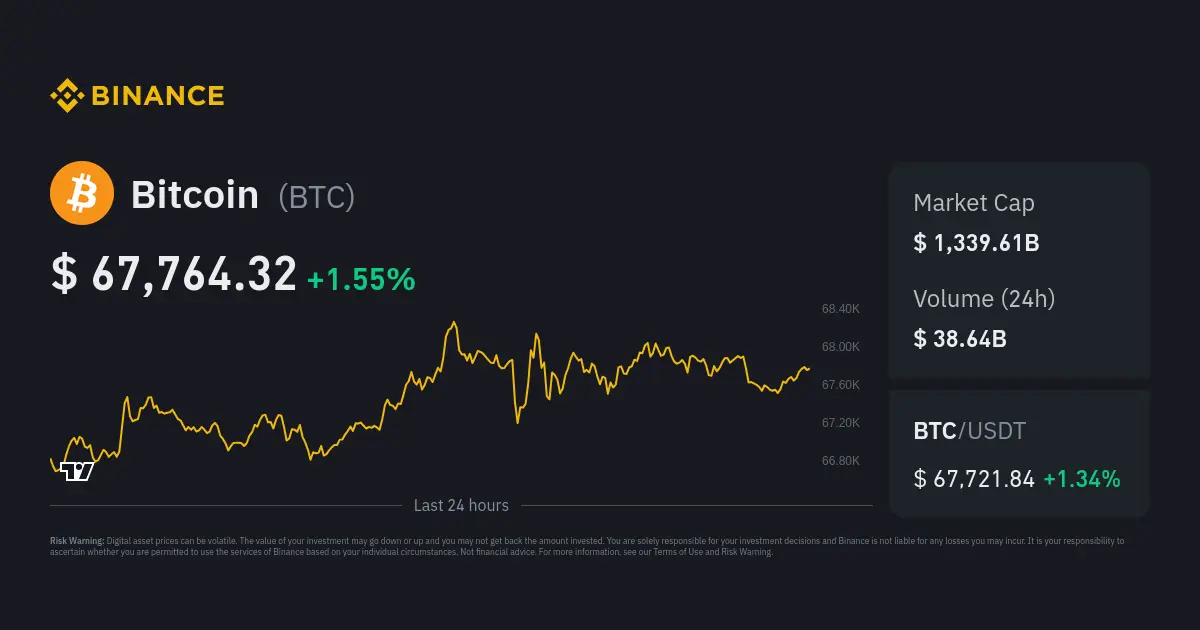
Task: Click the $ 67,721.84 pair price
Action: (974, 479)
